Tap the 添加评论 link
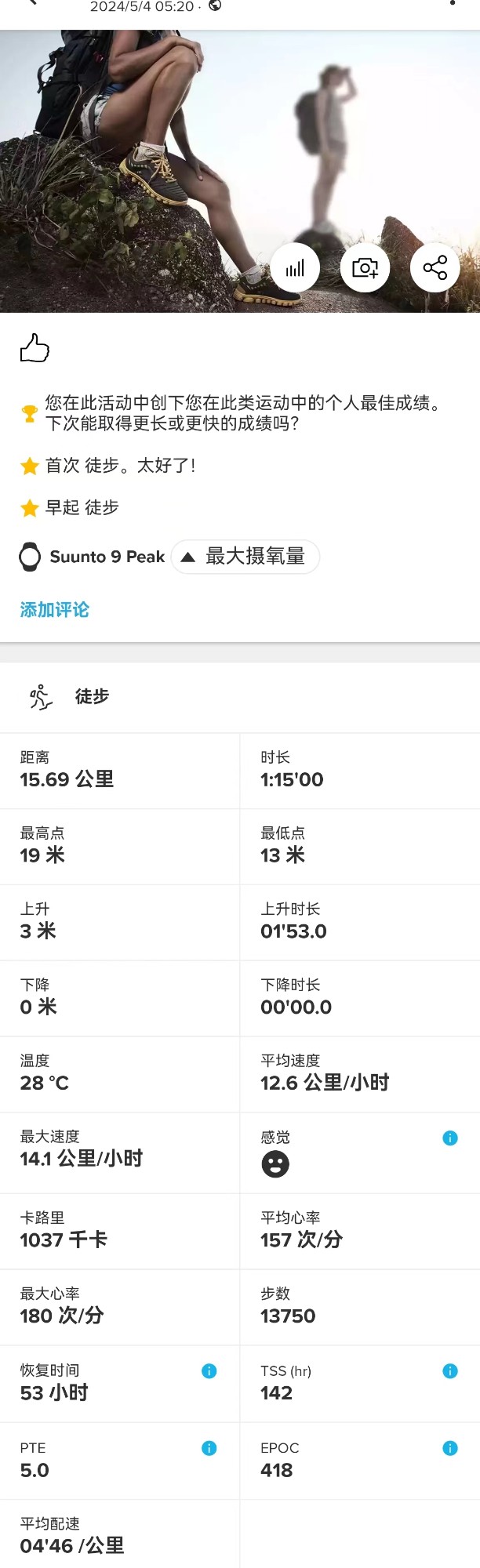 [x=54, y=609]
